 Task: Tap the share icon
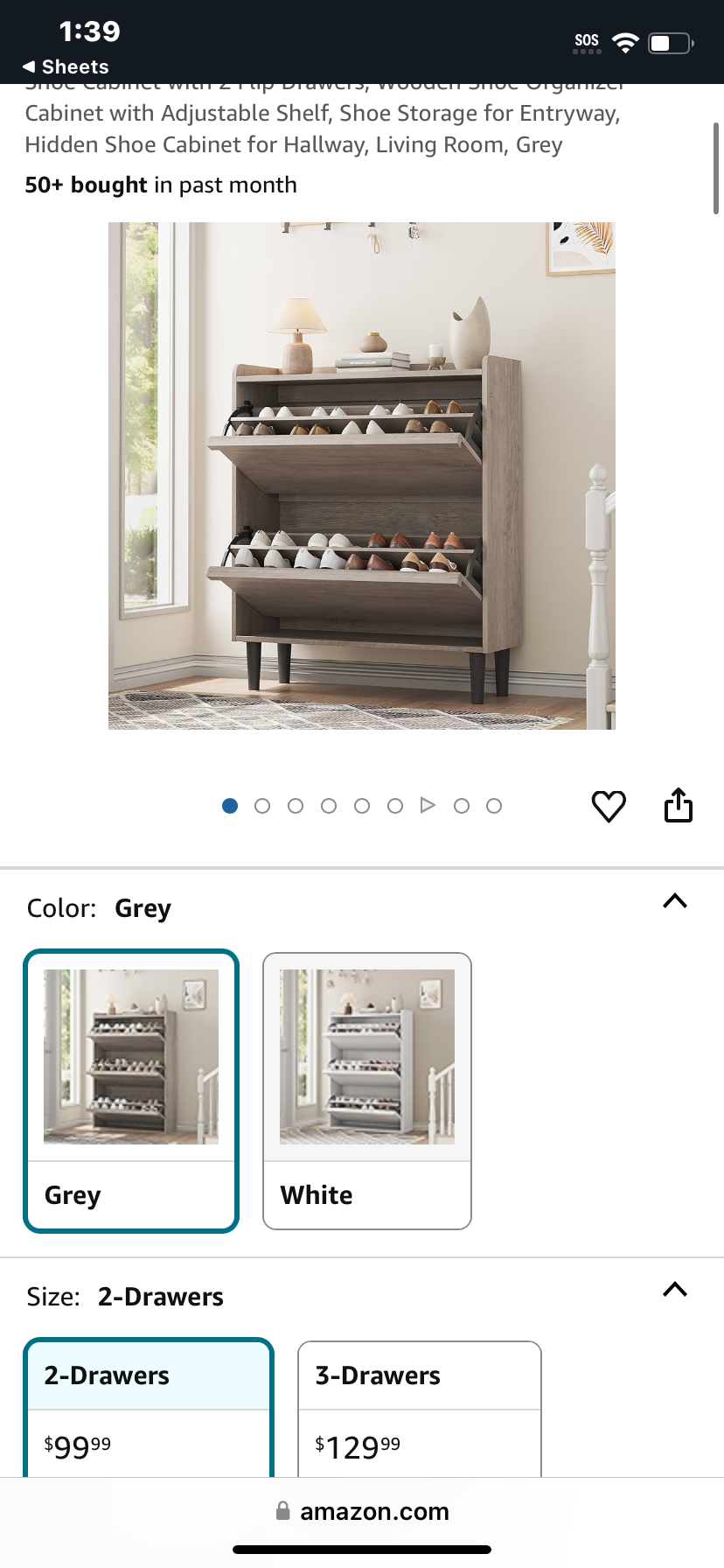[x=679, y=805]
